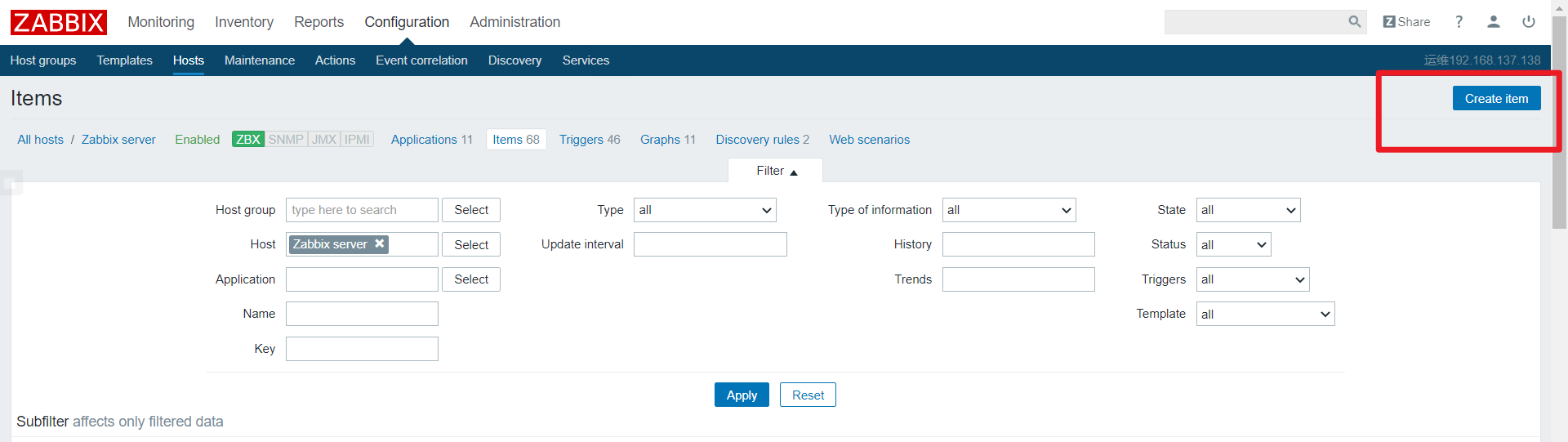The image size is (1568, 442).
Task: Open the All hosts breadcrumb link
Action: point(41,140)
